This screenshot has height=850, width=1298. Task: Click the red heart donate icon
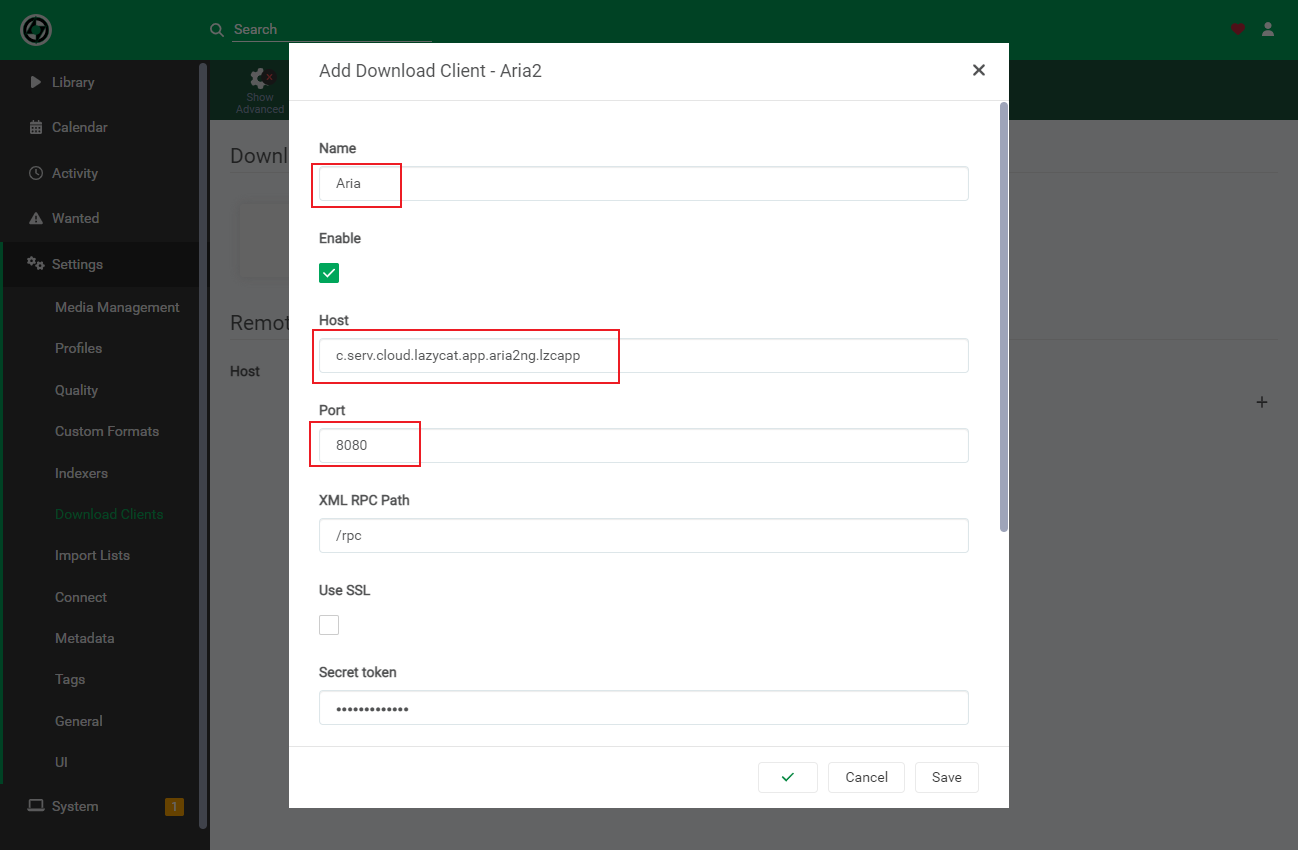(x=1238, y=29)
